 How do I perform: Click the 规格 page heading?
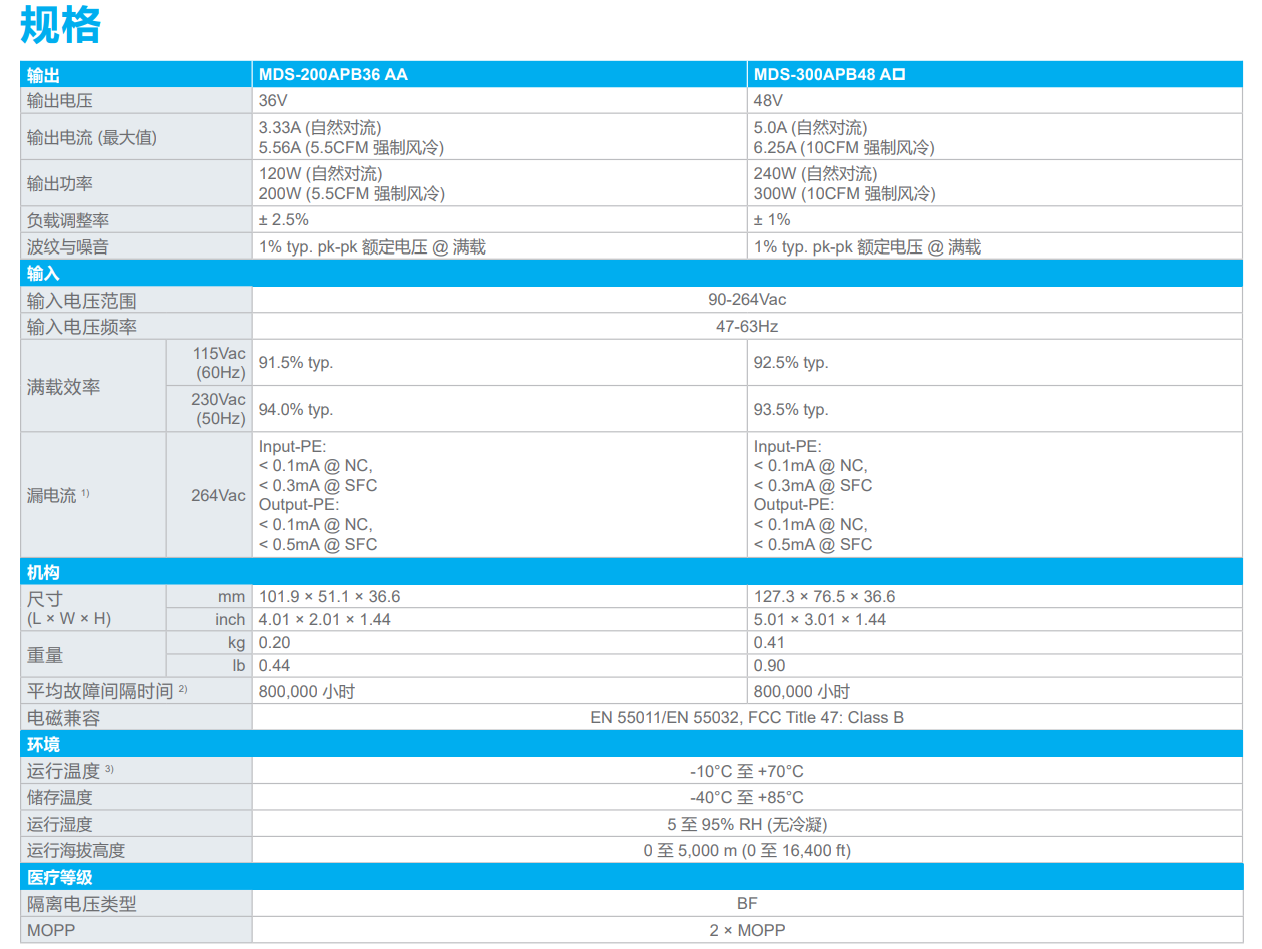tap(61, 25)
